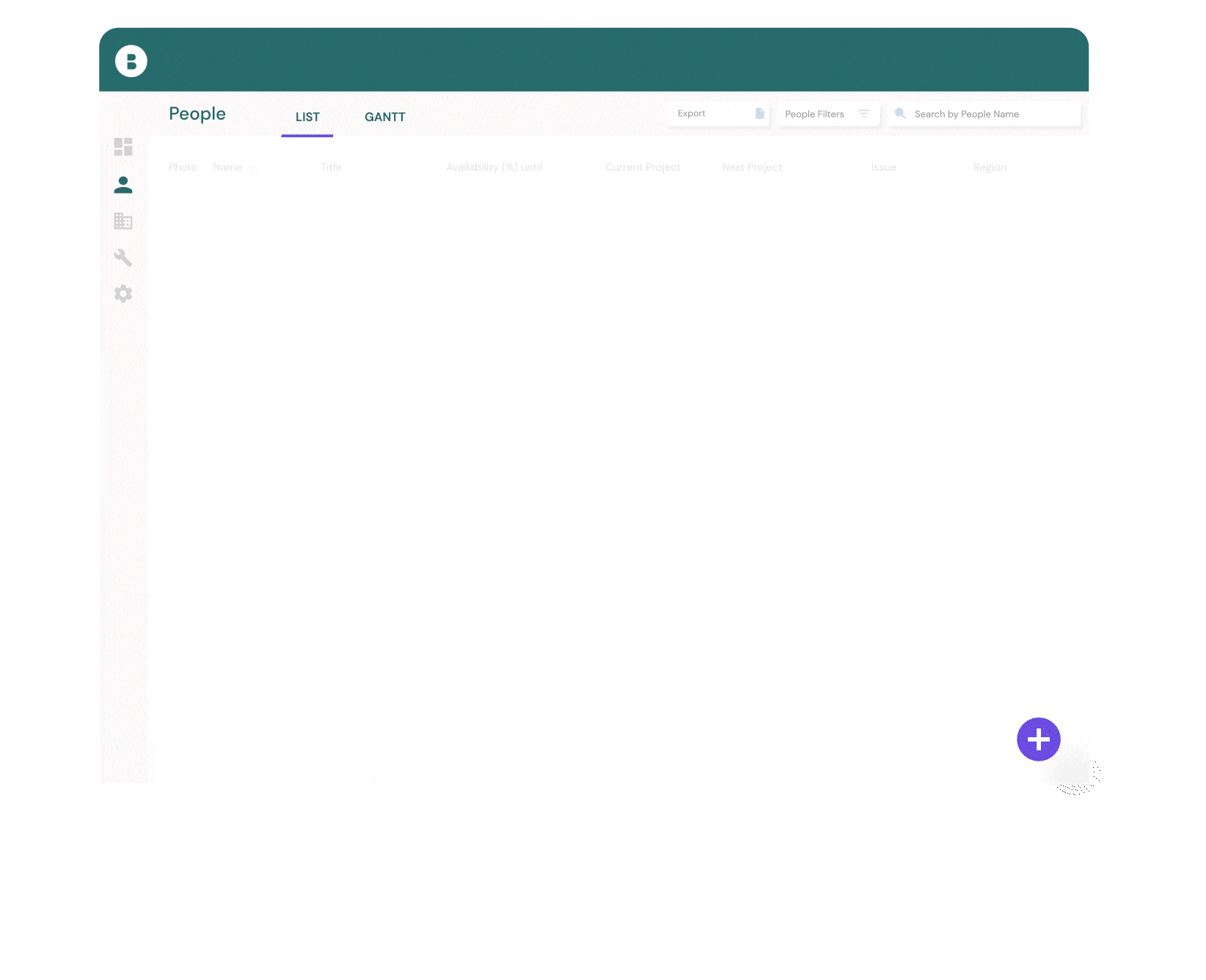Click the Title column header
1206x980 pixels.
pyautogui.click(x=331, y=167)
